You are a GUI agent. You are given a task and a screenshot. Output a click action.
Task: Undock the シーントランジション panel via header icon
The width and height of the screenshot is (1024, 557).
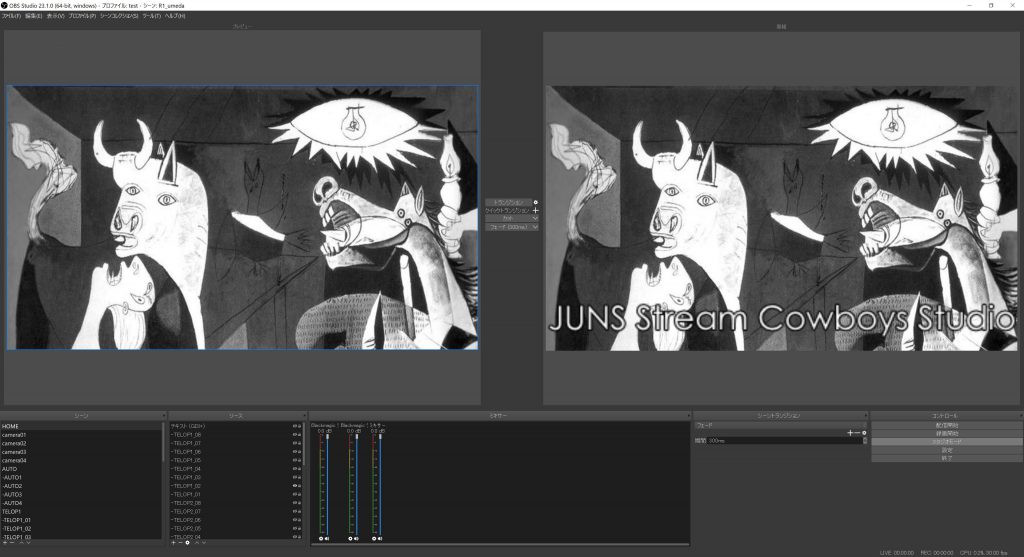click(866, 415)
